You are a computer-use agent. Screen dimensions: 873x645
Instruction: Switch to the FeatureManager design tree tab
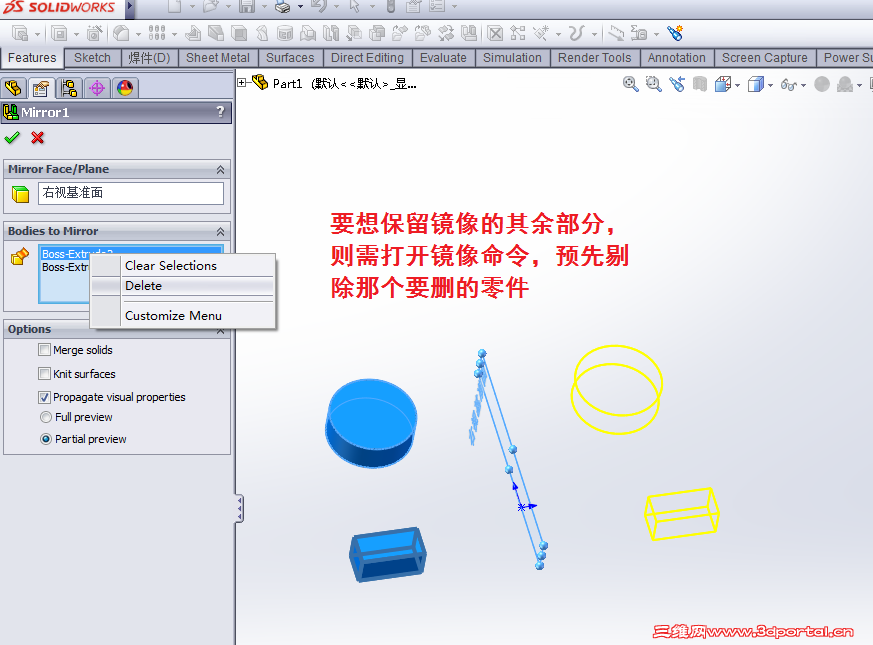14,87
